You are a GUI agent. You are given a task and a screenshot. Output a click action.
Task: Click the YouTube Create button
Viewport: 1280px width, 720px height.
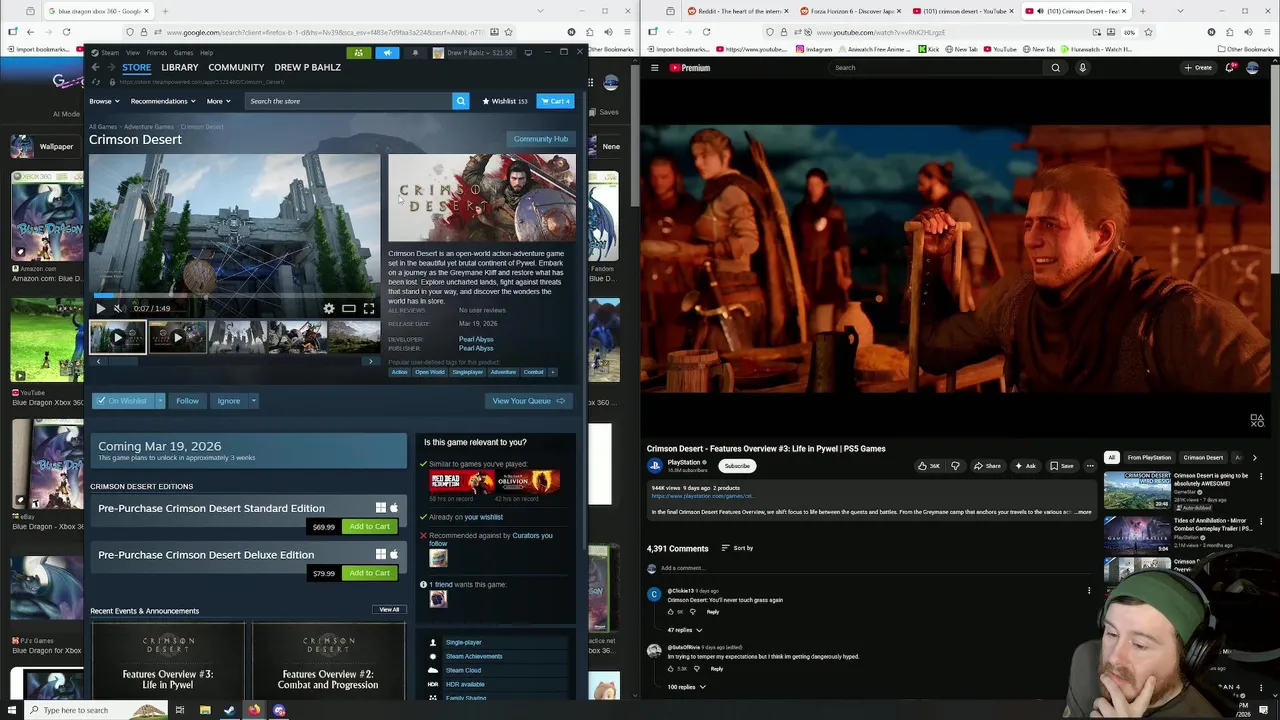click(1198, 68)
